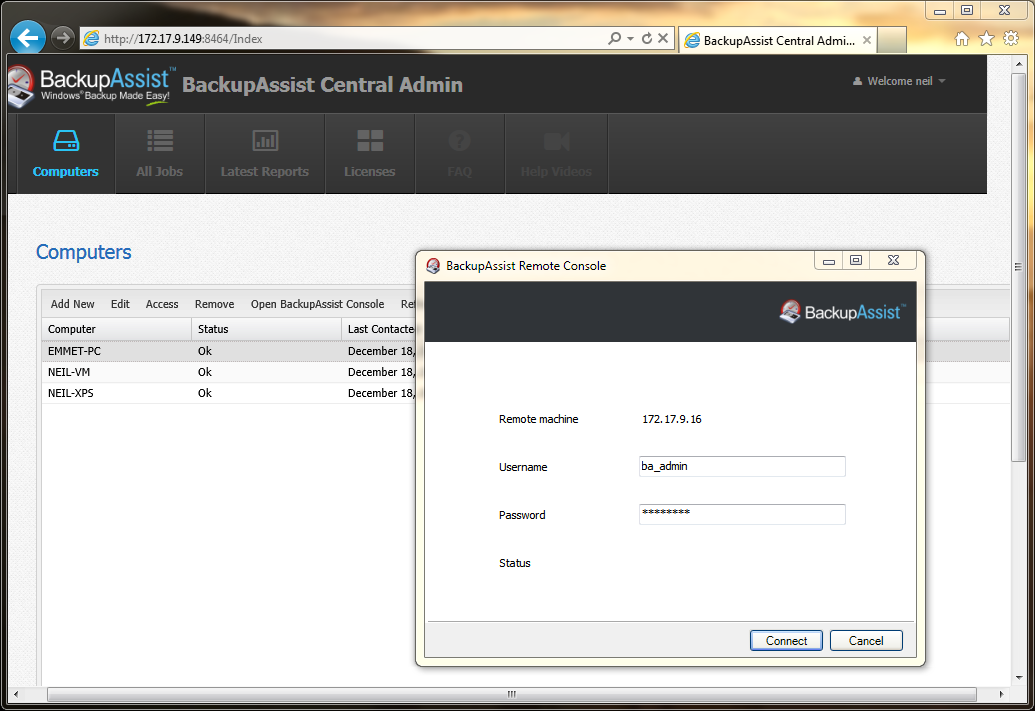Screen dimensions: 1035x711
Task: Click the BackupAssist logo in dialog banner
Action: 842,312
